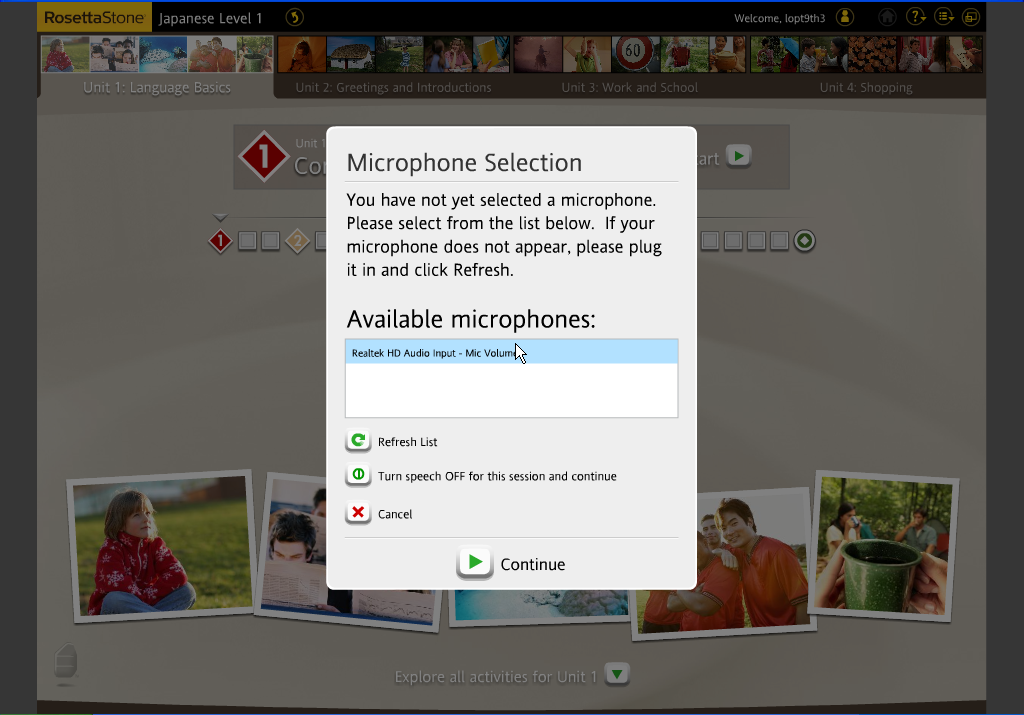Click the Home icon in top bar
1024x715 pixels.
[x=887, y=17]
